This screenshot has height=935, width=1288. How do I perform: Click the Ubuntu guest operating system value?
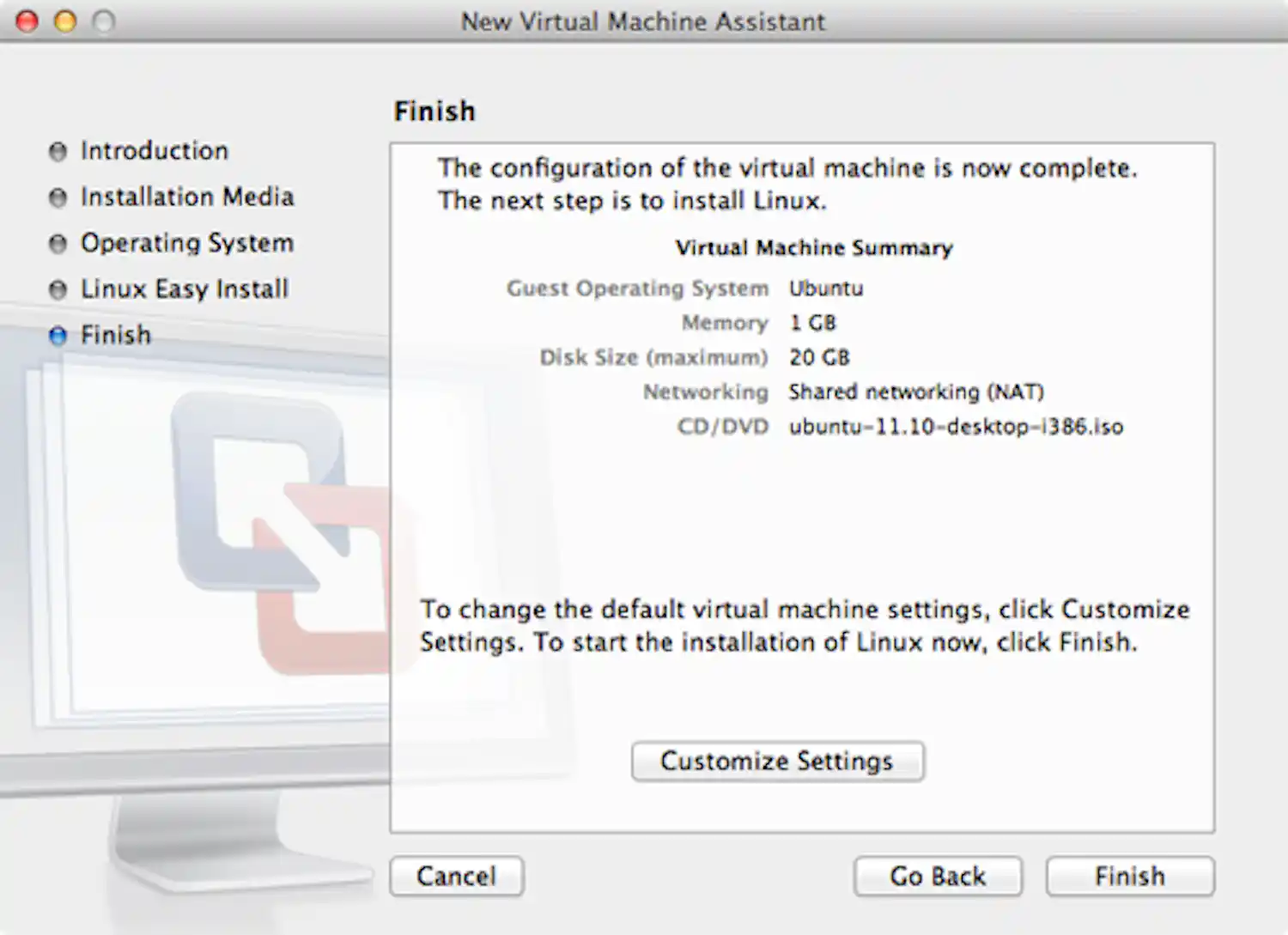(826, 288)
